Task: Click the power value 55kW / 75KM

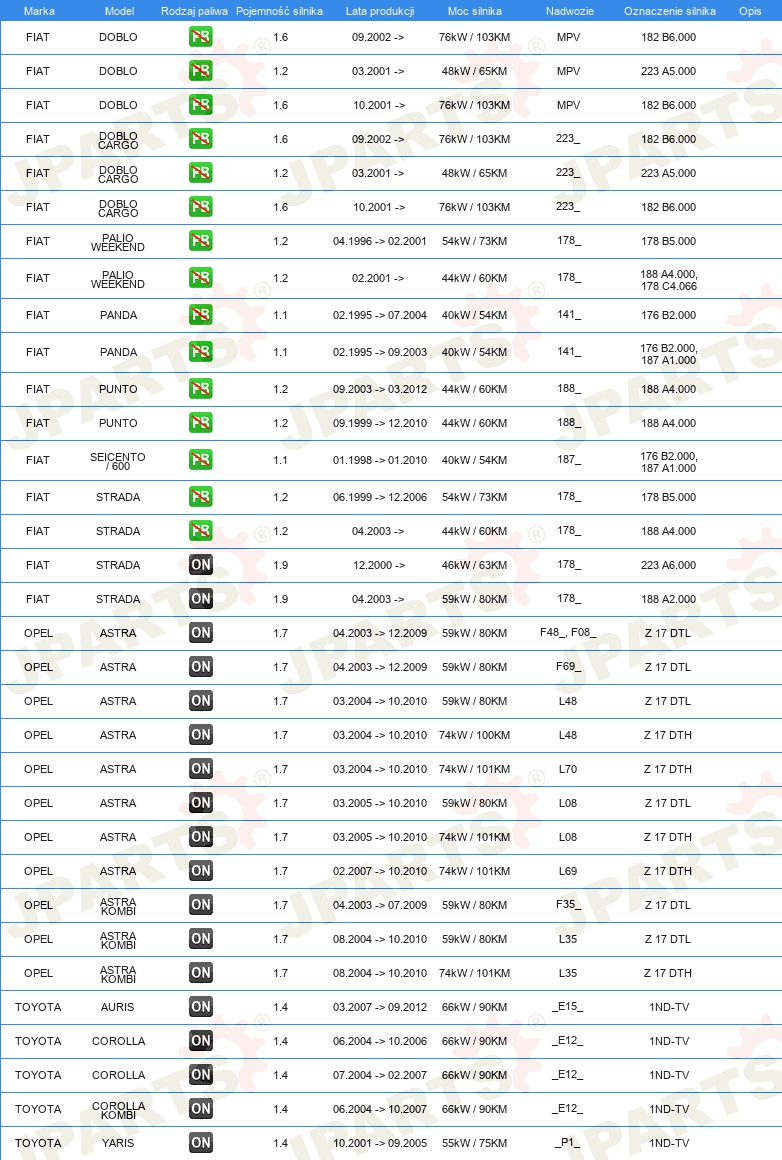Action: tap(474, 1144)
